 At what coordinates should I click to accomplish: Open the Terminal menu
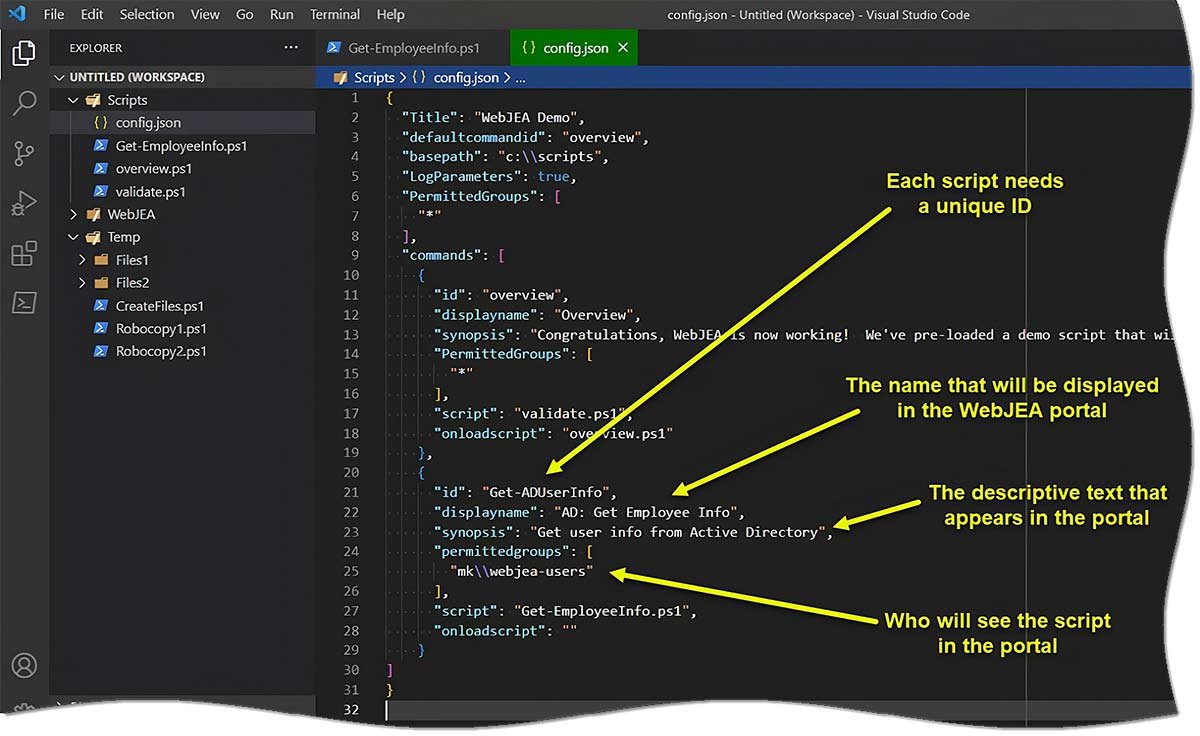click(x=334, y=14)
